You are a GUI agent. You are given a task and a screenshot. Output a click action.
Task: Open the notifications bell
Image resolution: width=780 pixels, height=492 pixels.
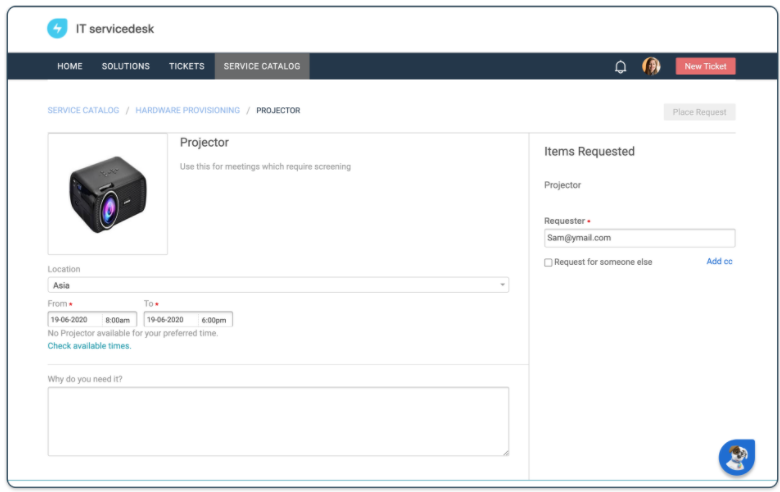point(620,67)
